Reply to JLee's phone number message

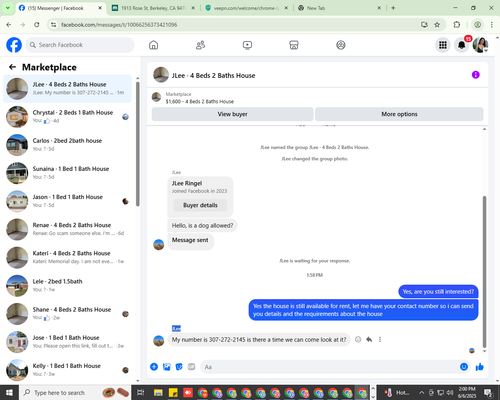(369, 340)
